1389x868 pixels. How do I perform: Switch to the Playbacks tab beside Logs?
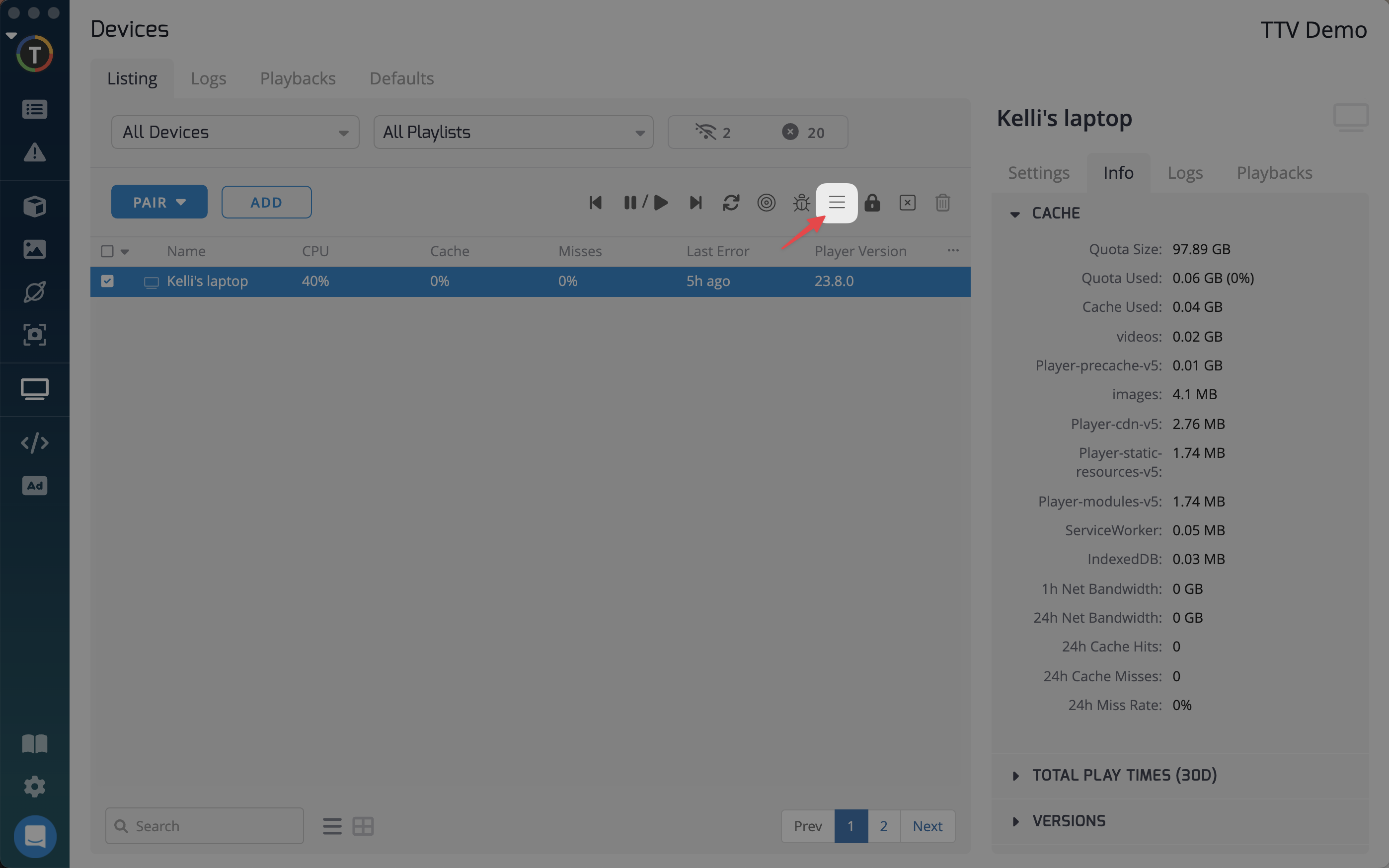298,78
